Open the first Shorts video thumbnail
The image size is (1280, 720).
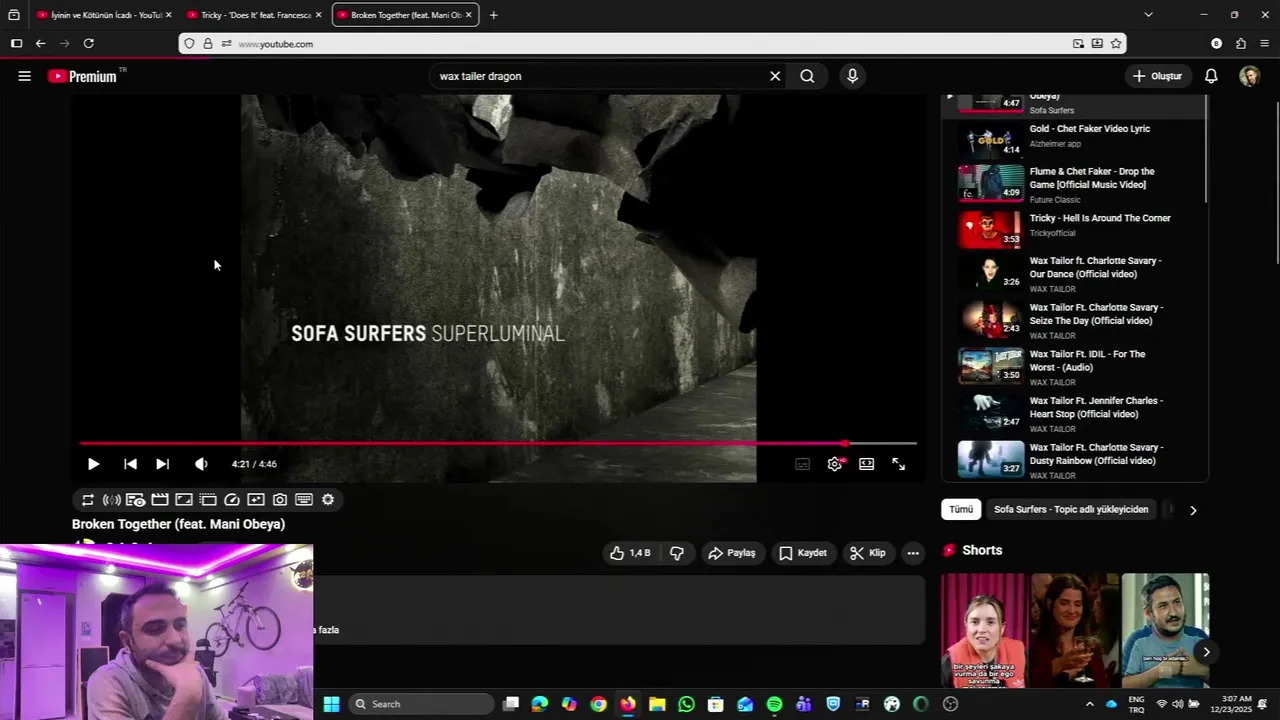[983, 630]
